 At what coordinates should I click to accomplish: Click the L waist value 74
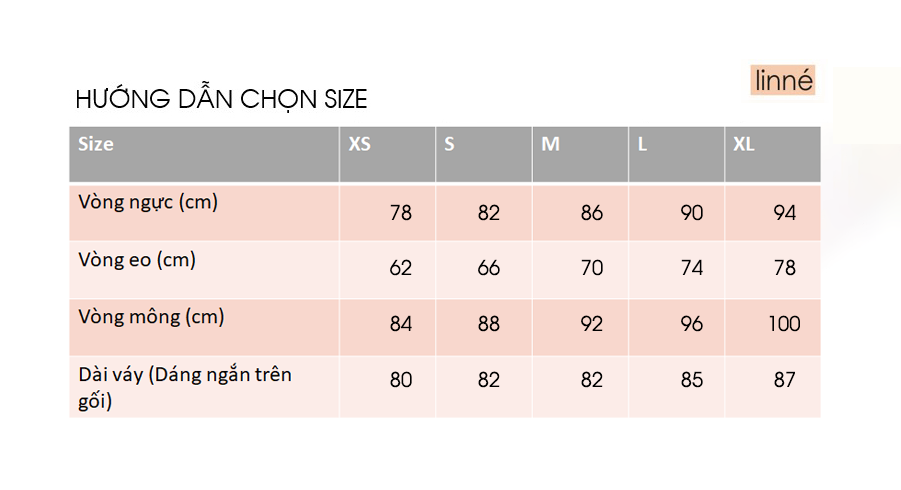(x=692, y=268)
